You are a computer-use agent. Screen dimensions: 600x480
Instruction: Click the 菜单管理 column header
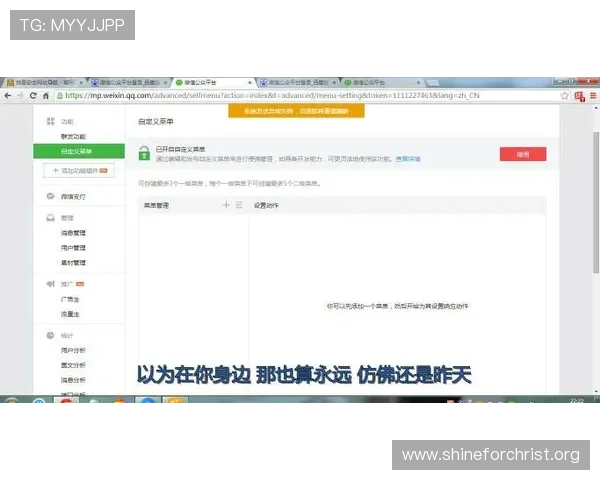(x=156, y=205)
